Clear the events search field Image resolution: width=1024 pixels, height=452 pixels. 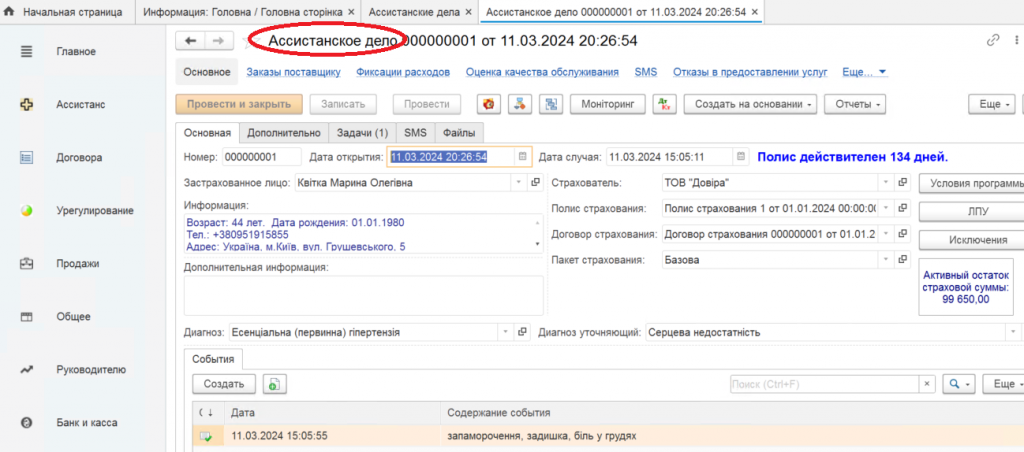coord(927,384)
